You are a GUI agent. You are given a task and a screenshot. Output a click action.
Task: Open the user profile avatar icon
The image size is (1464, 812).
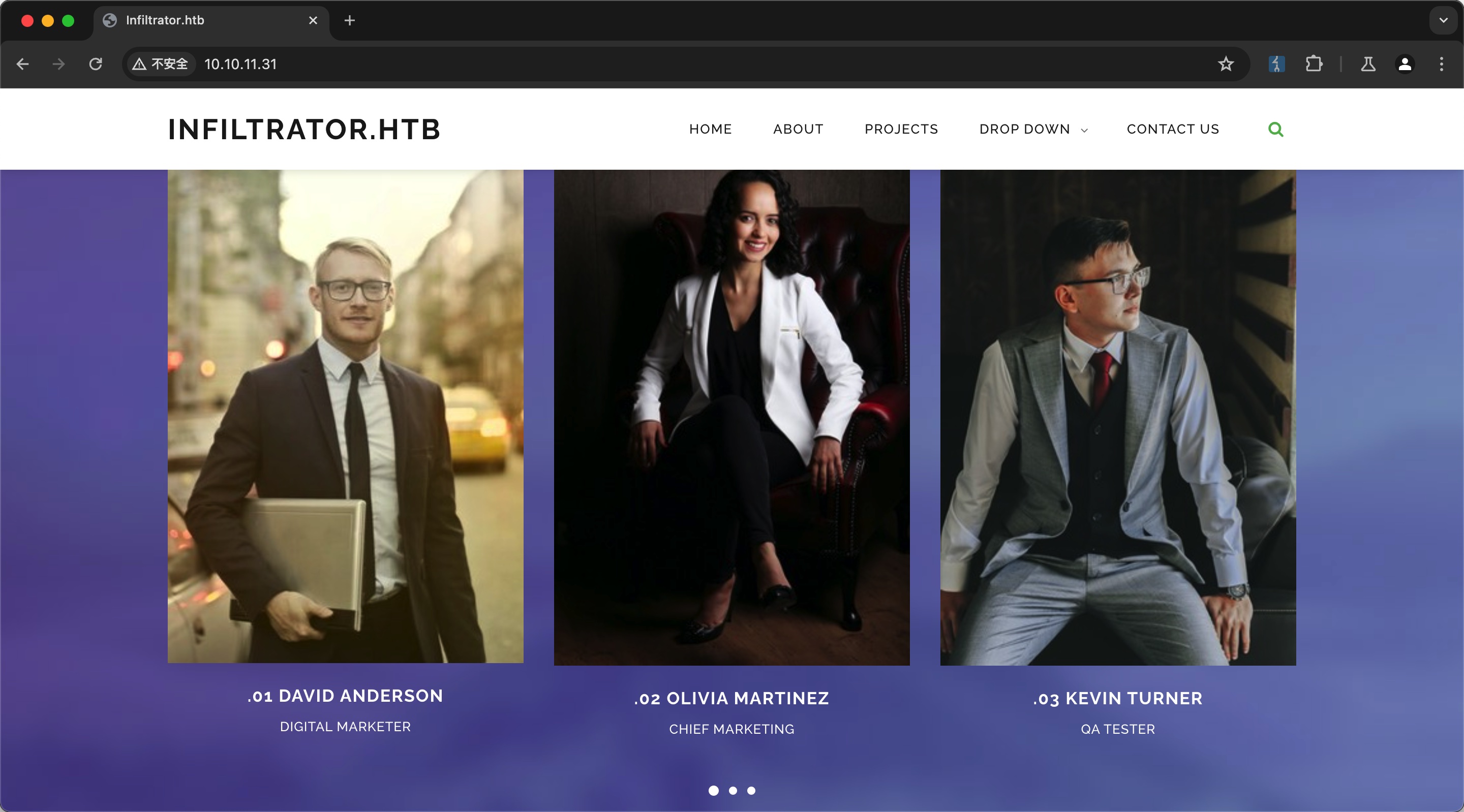pyautogui.click(x=1405, y=64)
